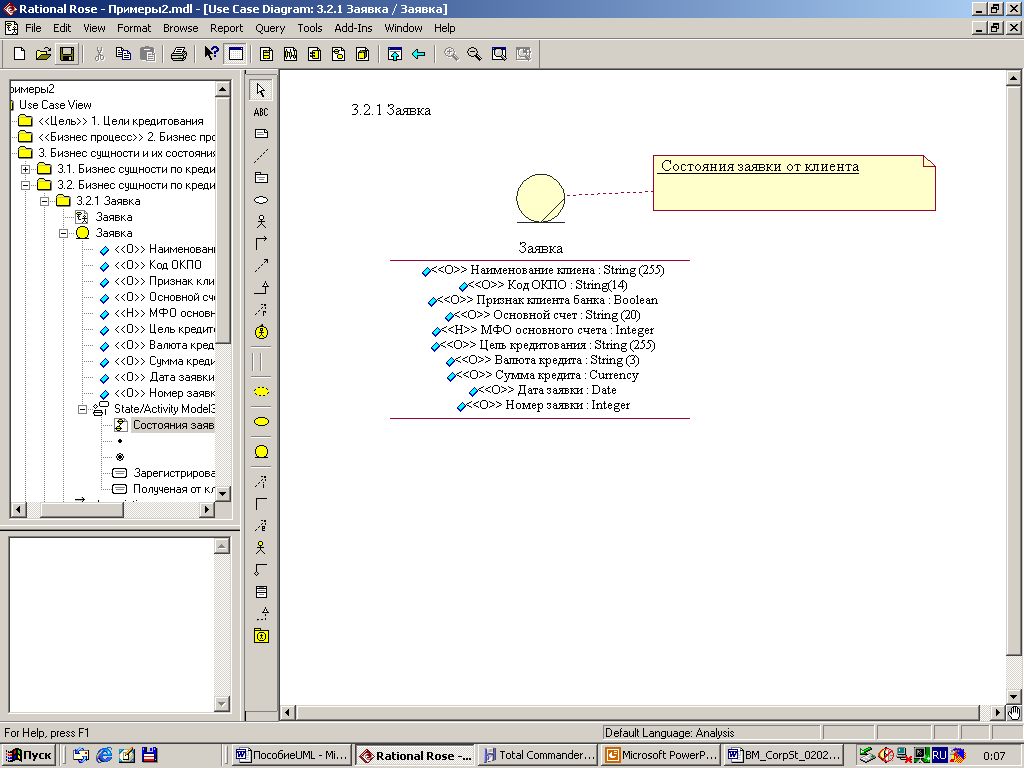Select the Text Box (ABC) tool
Viewport: 1024px width, 768px height.
coord(261,112)
